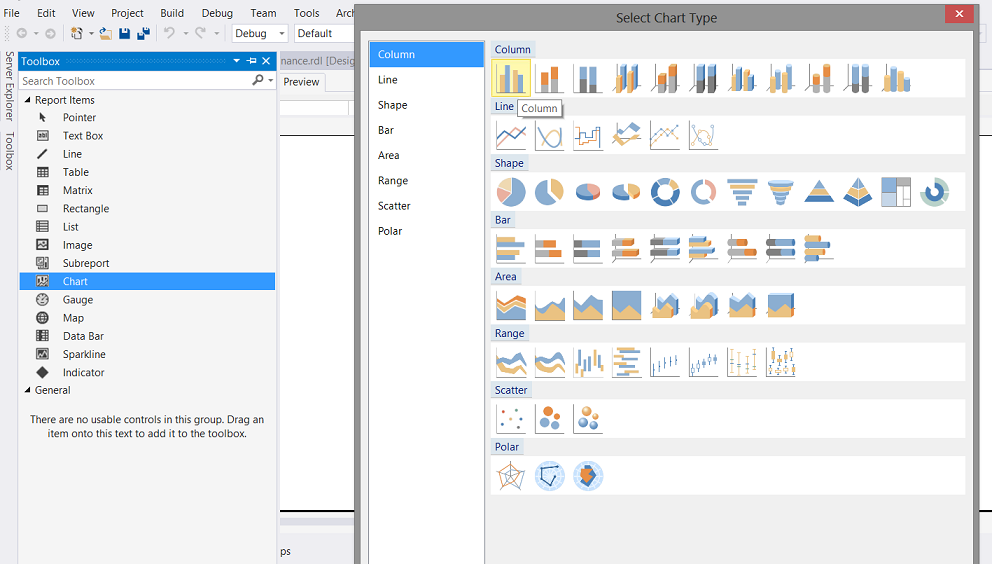Viewport: 992px width, 564px height.
Task: Select the Sparkline toolbox item
Action: pyautogui.click(x=147, y=354)
